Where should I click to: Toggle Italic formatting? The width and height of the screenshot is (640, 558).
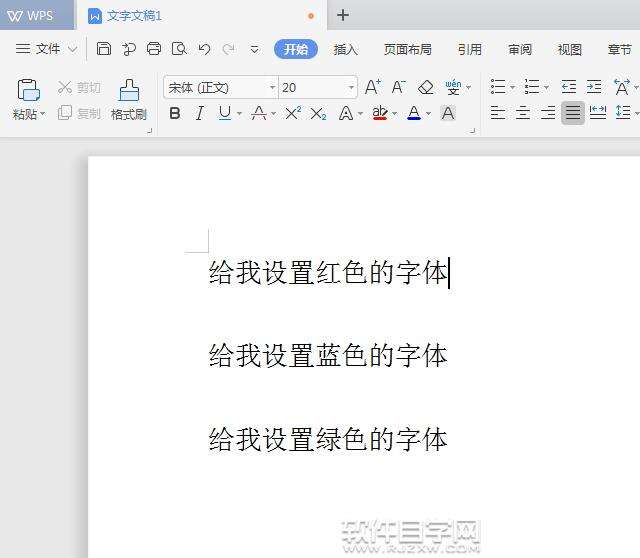[x=200, y=113]
